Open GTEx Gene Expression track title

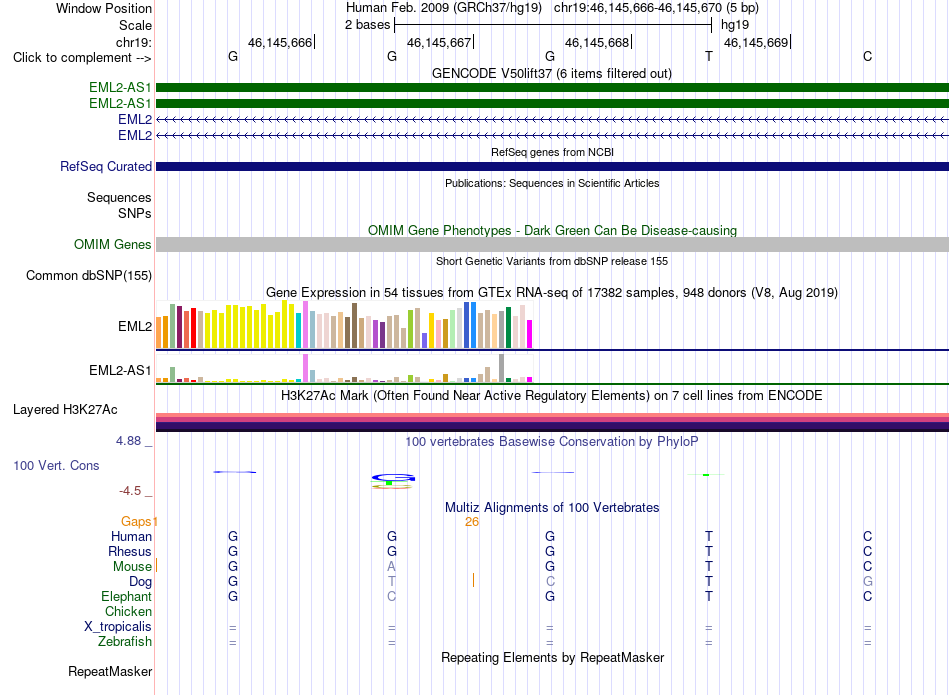click(552, 293)
